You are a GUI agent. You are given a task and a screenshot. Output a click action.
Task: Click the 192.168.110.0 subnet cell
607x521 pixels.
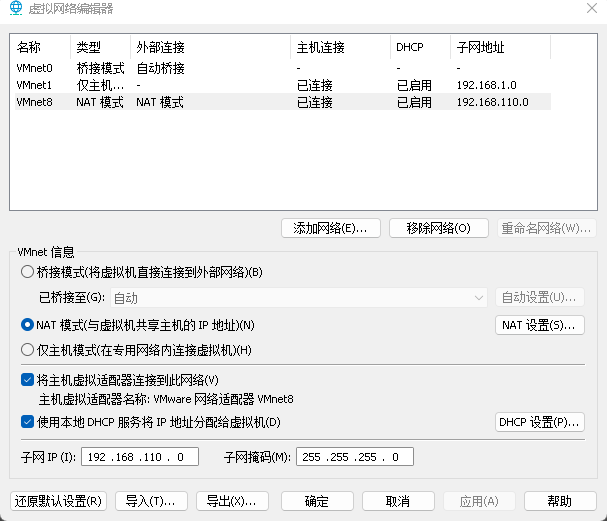tap(492, 102)
